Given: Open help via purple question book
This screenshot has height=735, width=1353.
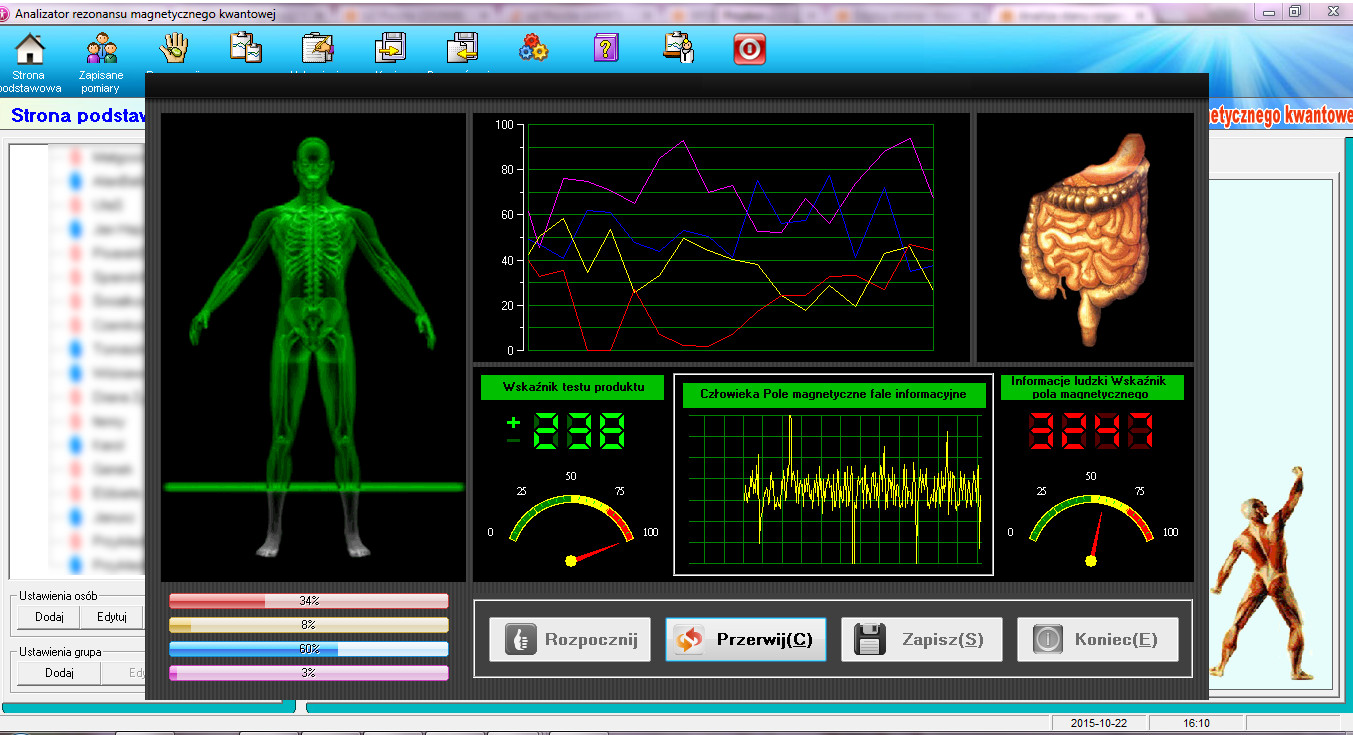Looking at the screenshot, I should (606, 48).
